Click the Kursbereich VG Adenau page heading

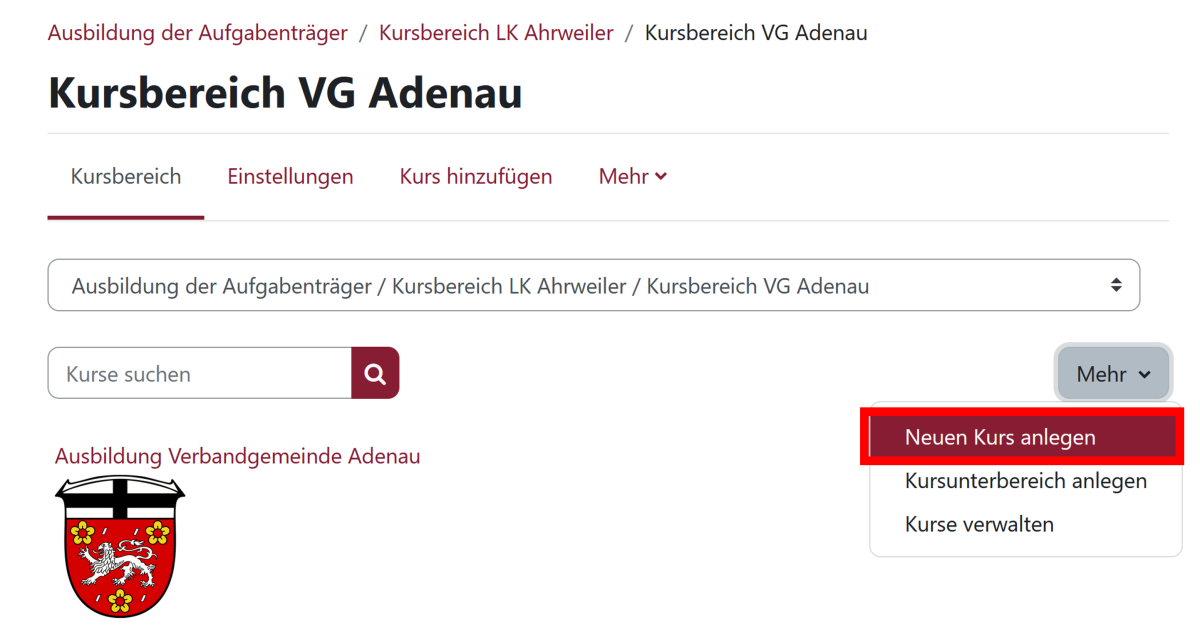pos(285,93)
